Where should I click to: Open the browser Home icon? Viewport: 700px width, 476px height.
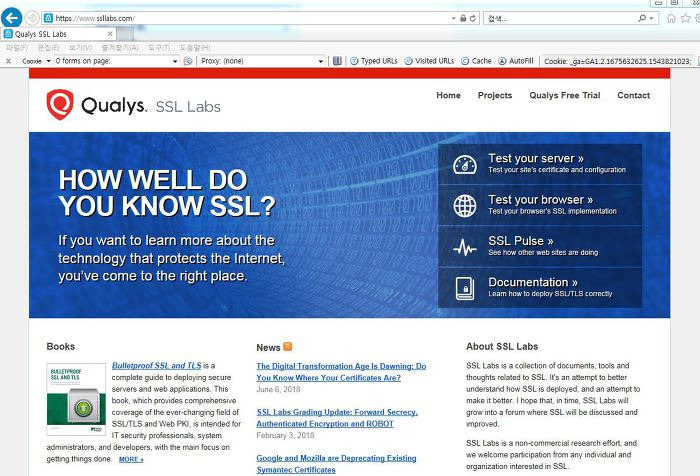click(x=671, y=18)
